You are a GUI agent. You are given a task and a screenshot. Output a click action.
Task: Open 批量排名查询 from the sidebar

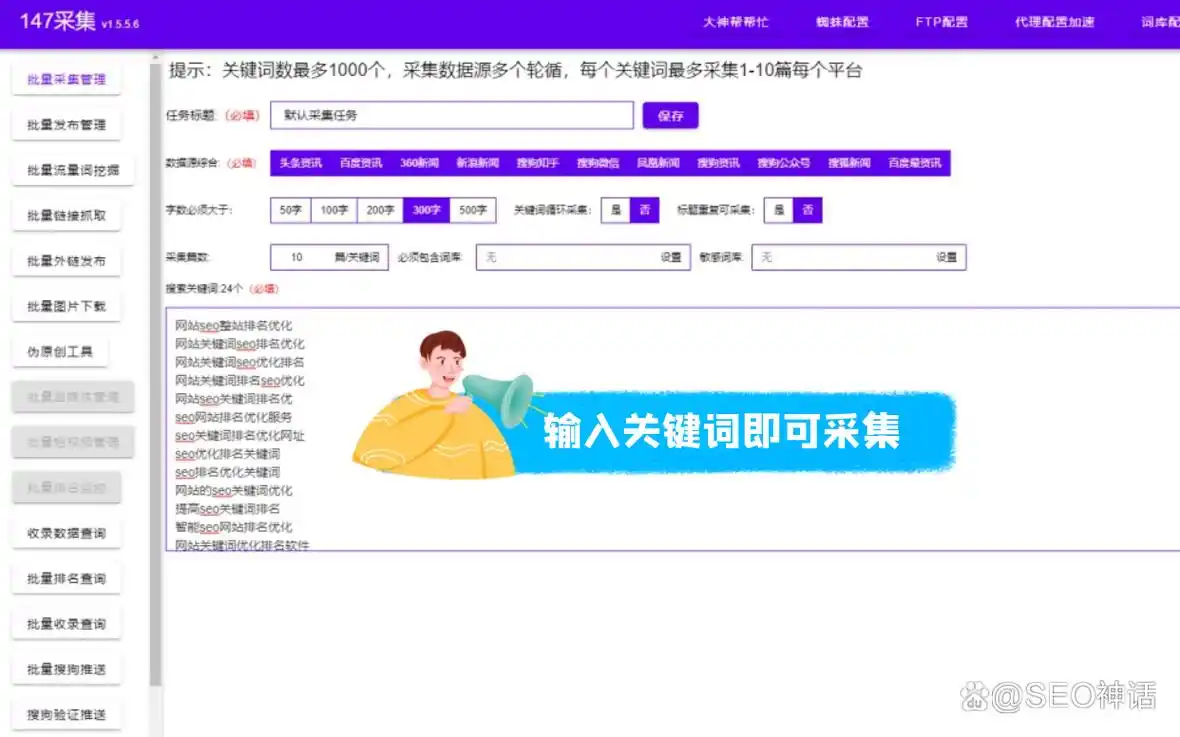pos(66,578)
